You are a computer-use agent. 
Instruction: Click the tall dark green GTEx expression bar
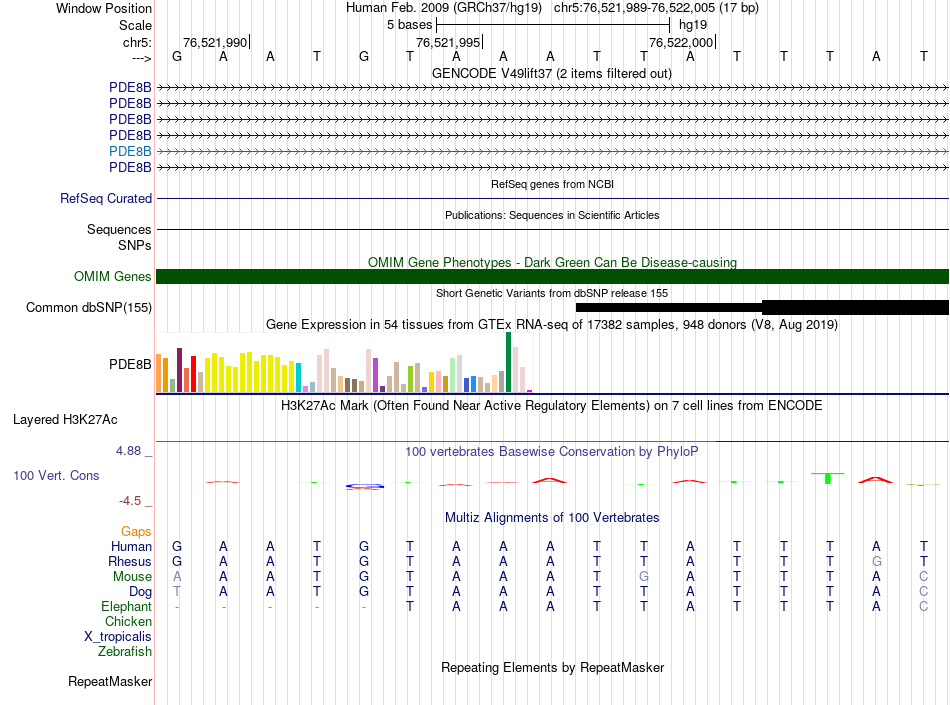pos(508,362)
